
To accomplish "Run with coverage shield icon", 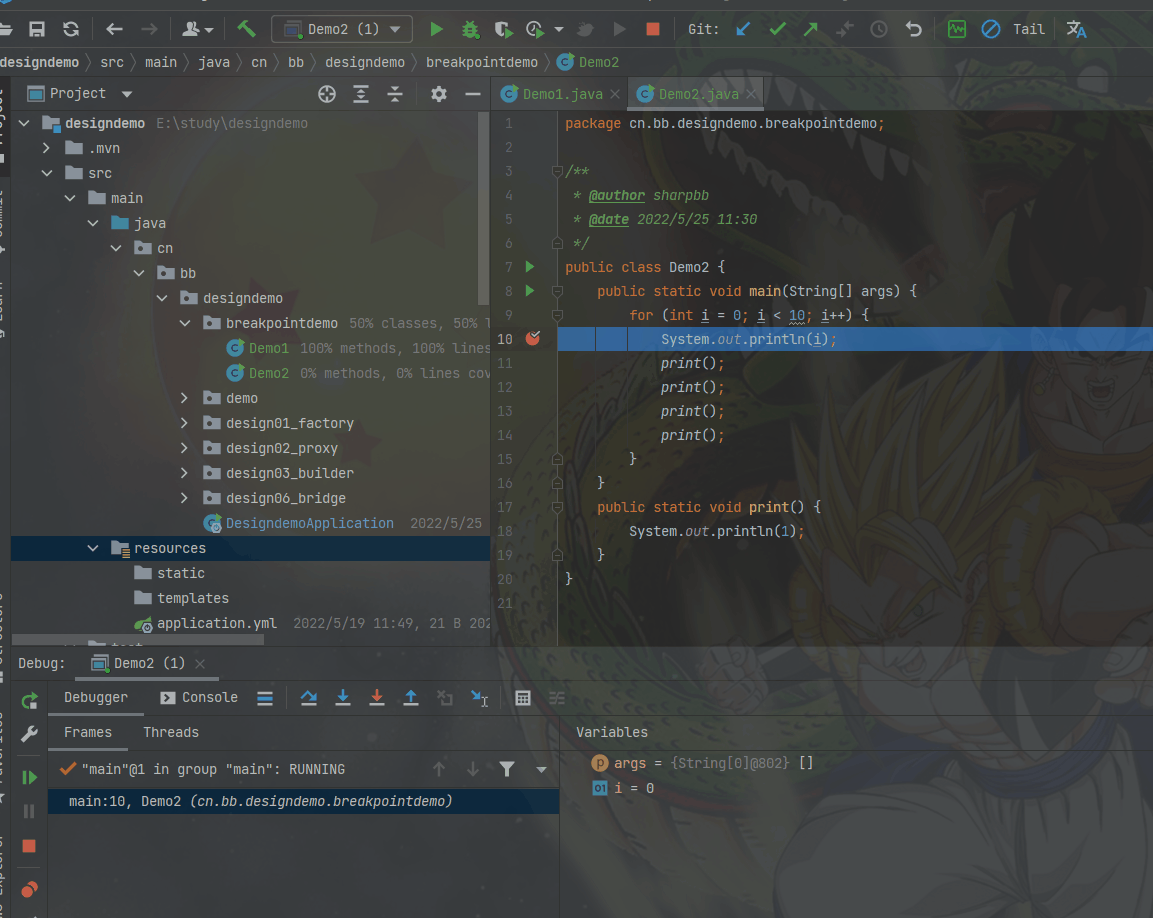I will point(503,29).
